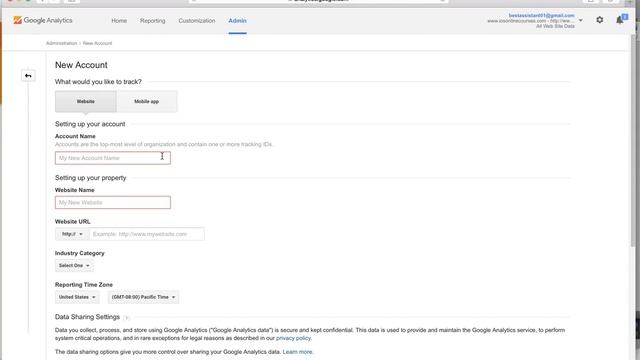Open the Learn more link
This screenshot has height=360, width=640.
tap(298, 352)
